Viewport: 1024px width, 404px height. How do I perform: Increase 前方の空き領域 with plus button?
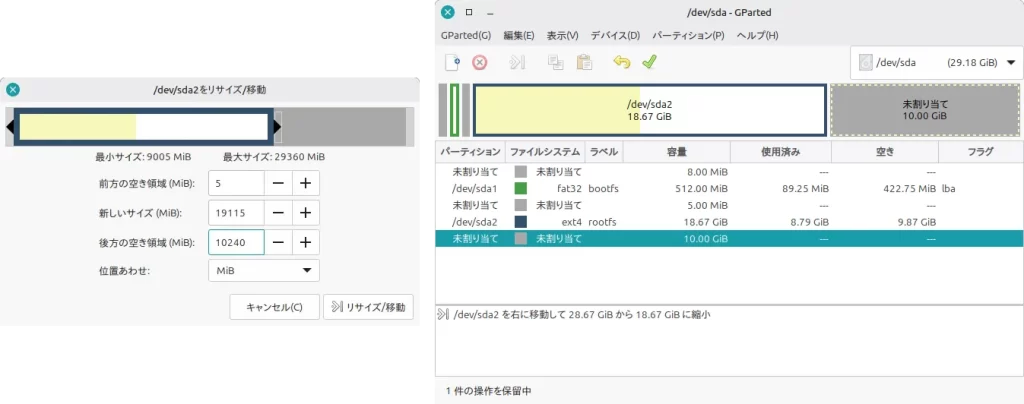pos(305,183)
